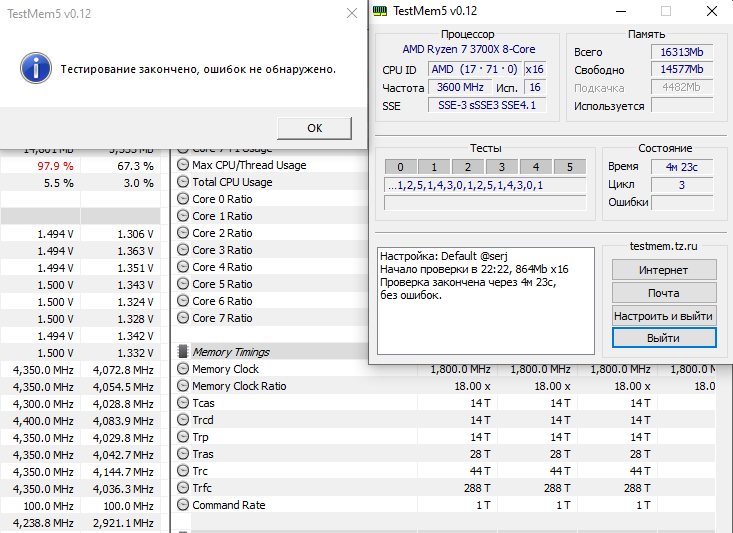Click the Core 0 Ratio sensor icon

coord(183,199)
